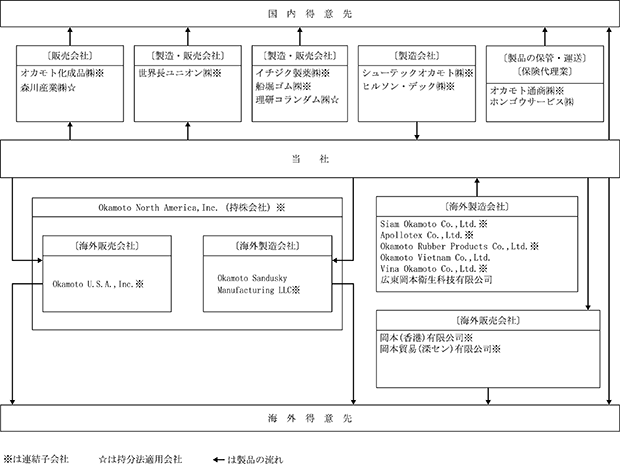The width and height of the screenshot is (620, 464).
Task: Click the 国内得意先 heading text
Action: coord(310,14)
